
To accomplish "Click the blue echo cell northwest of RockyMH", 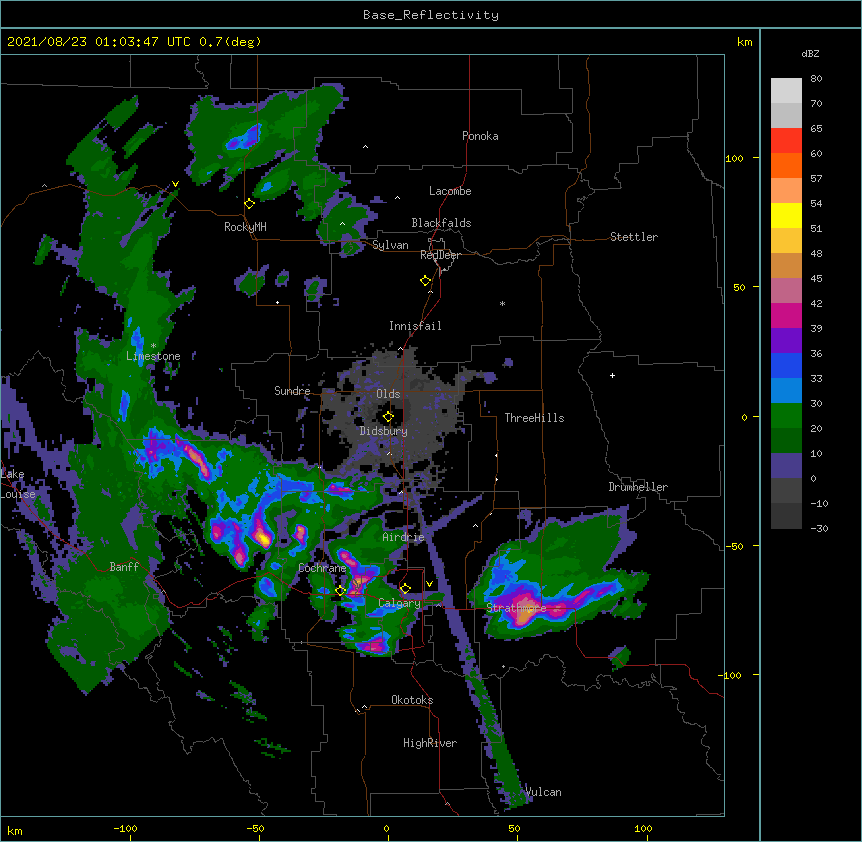I will [x=245, y=139].
